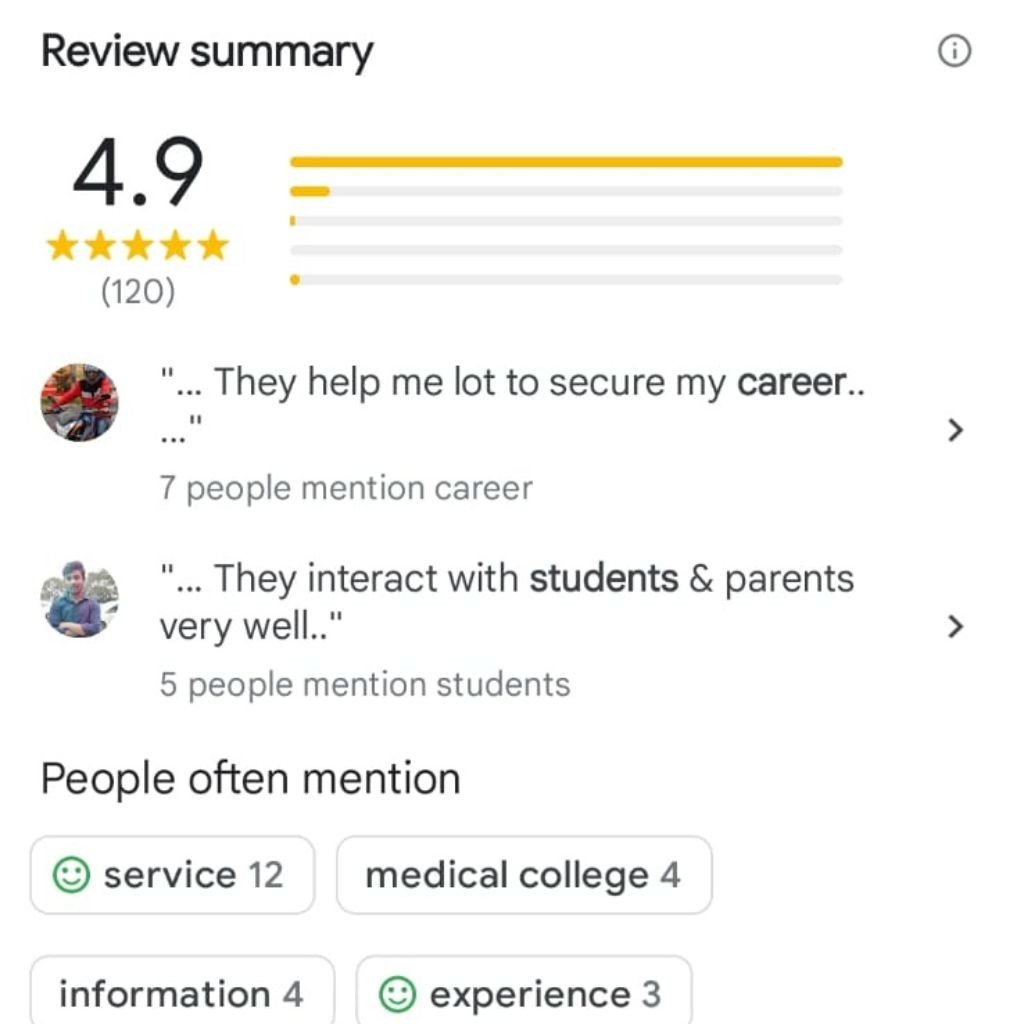The image size is (1024, 1024).
Task: Click the 5-star rating distribution bar
Action: click(x=566, y=160)
